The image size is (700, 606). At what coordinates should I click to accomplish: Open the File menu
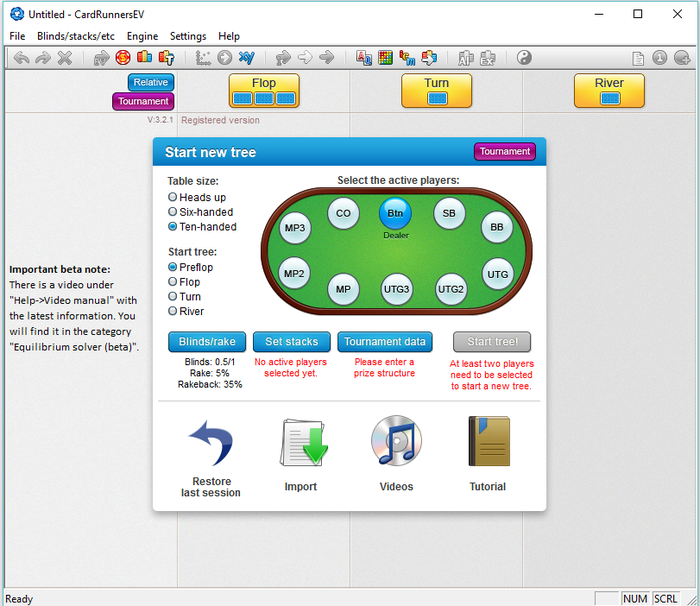pyautogui.click(x=17, y=36)
